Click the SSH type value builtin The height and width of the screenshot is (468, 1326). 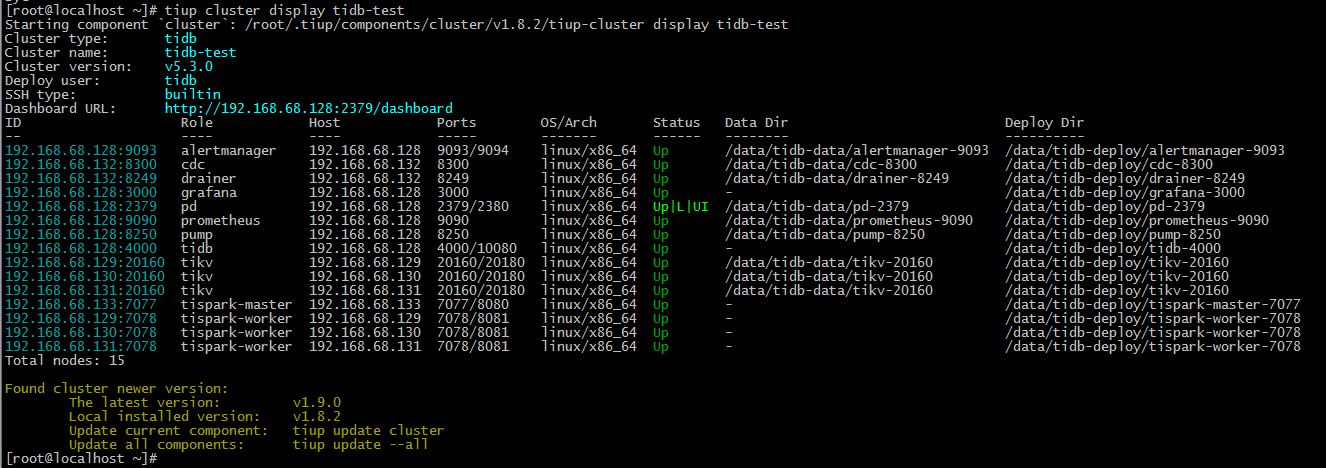click(193, 94)
